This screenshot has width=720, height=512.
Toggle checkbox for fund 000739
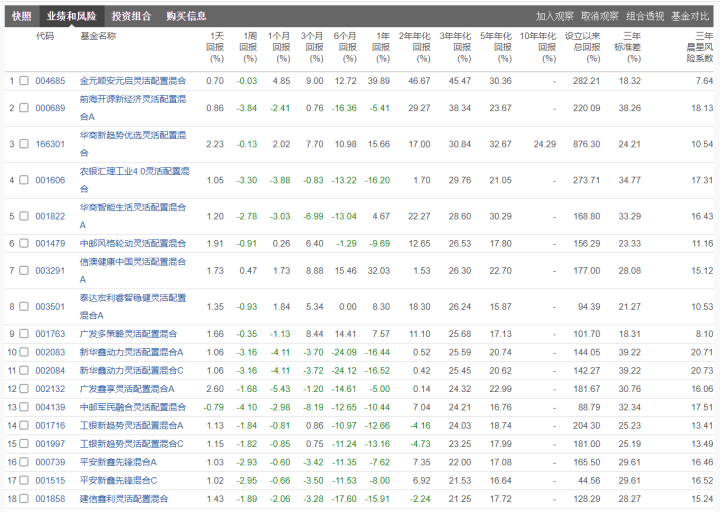[24, 462]
